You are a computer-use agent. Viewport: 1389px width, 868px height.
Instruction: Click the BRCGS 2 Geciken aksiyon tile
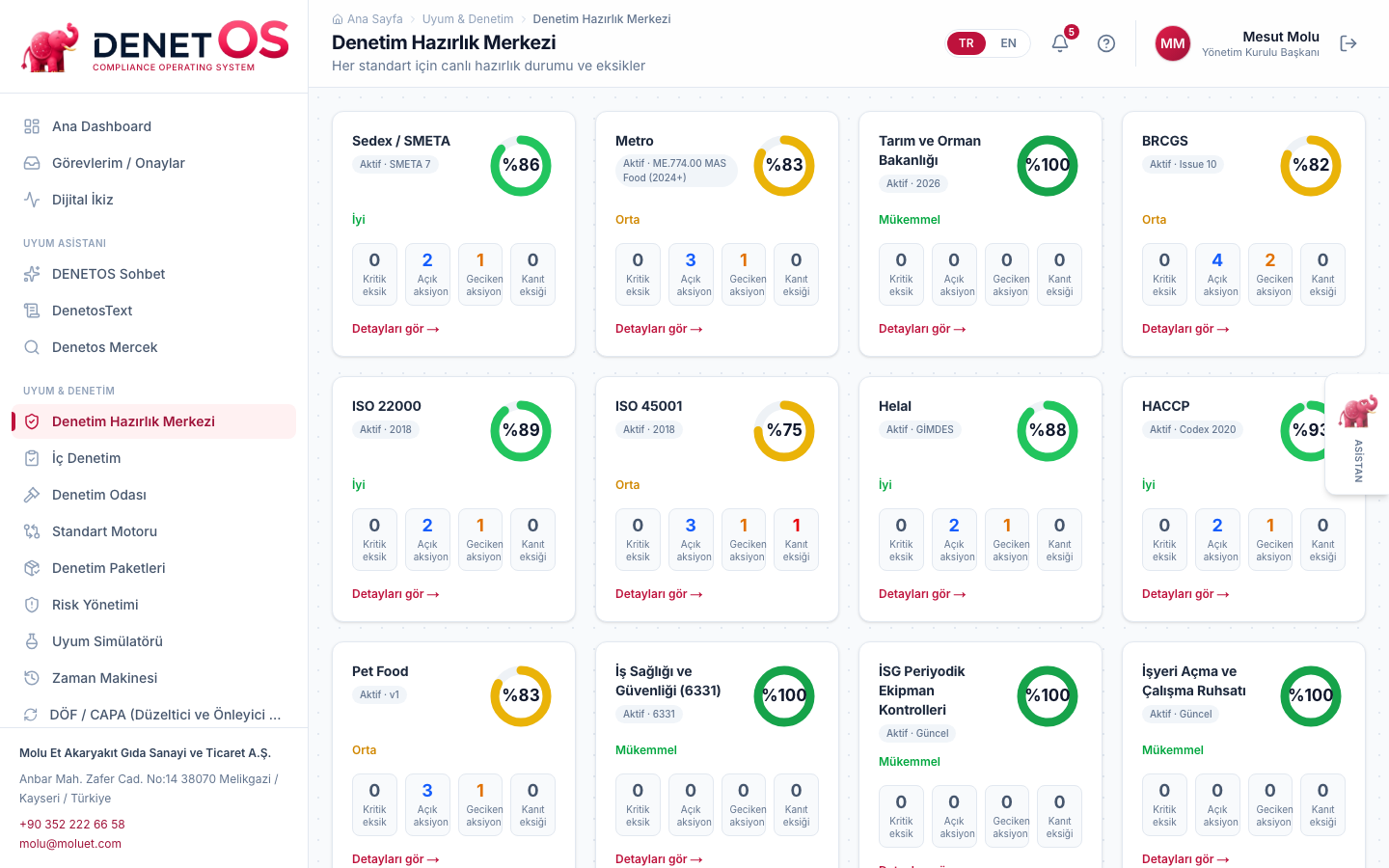point(1270,274)
